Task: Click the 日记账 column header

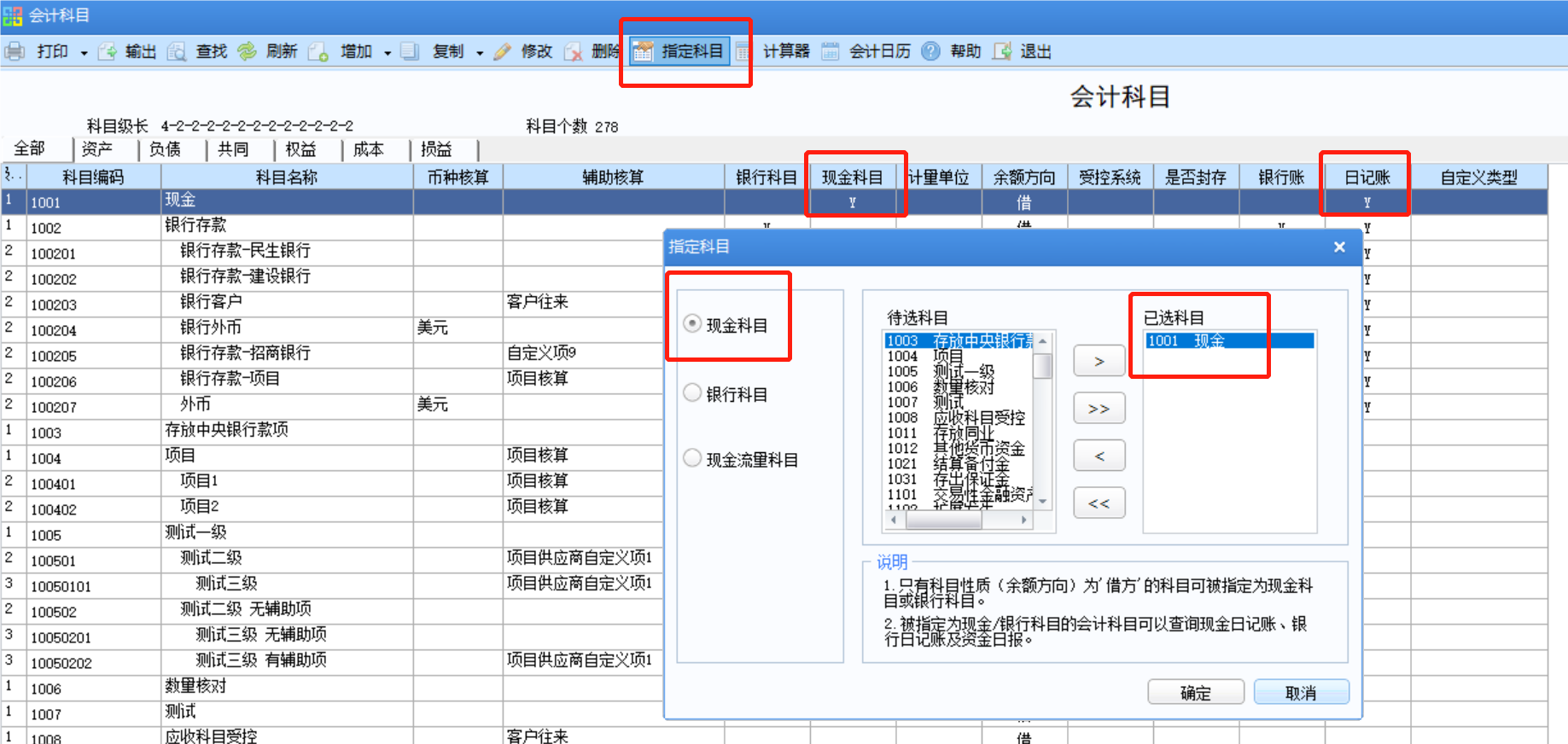Action: [1367, 177]
